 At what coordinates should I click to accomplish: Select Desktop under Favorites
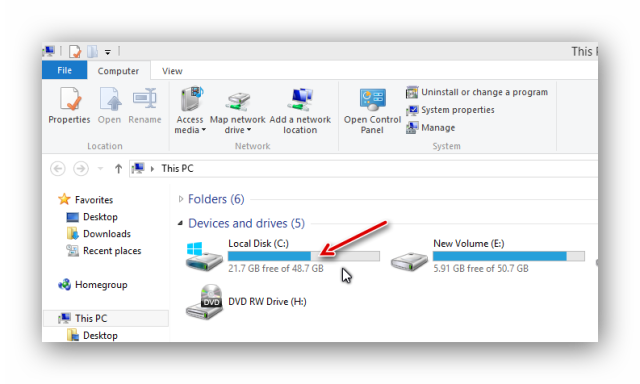point(100,217)
